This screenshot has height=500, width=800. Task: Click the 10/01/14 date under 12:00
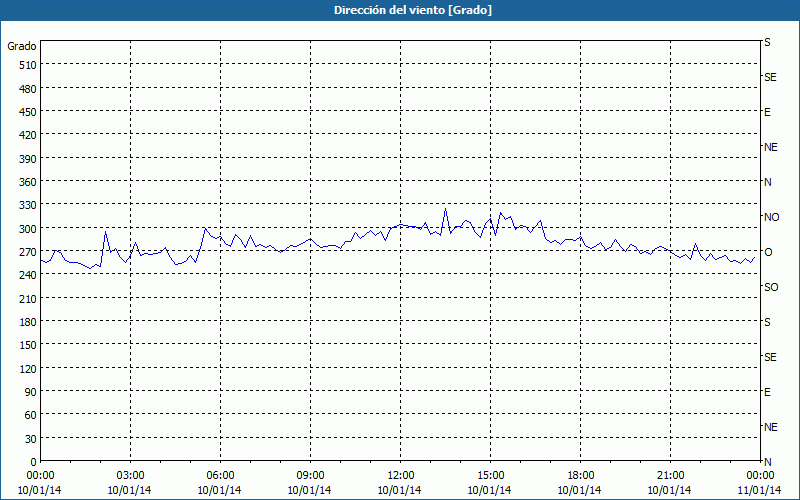pyautogui.click(x=399, y=490)
